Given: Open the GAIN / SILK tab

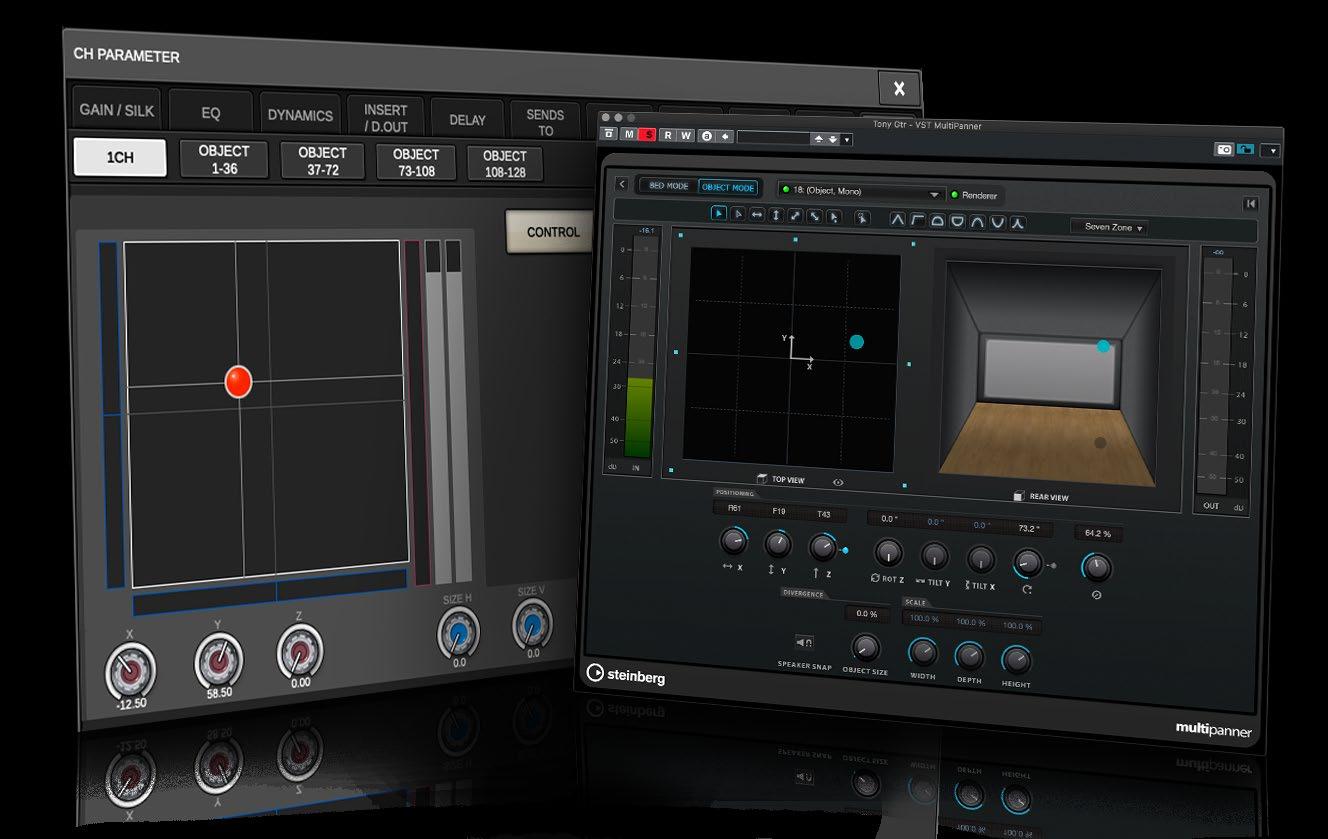Looking at the screenshot, I should coord(116,110).
